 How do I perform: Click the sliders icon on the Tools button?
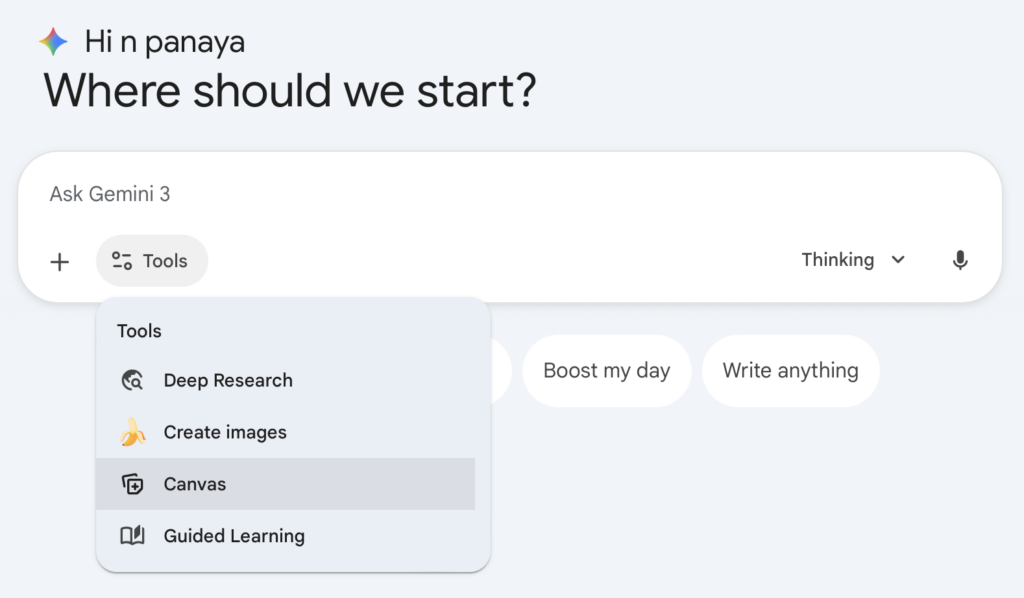(x=121, y=260)
